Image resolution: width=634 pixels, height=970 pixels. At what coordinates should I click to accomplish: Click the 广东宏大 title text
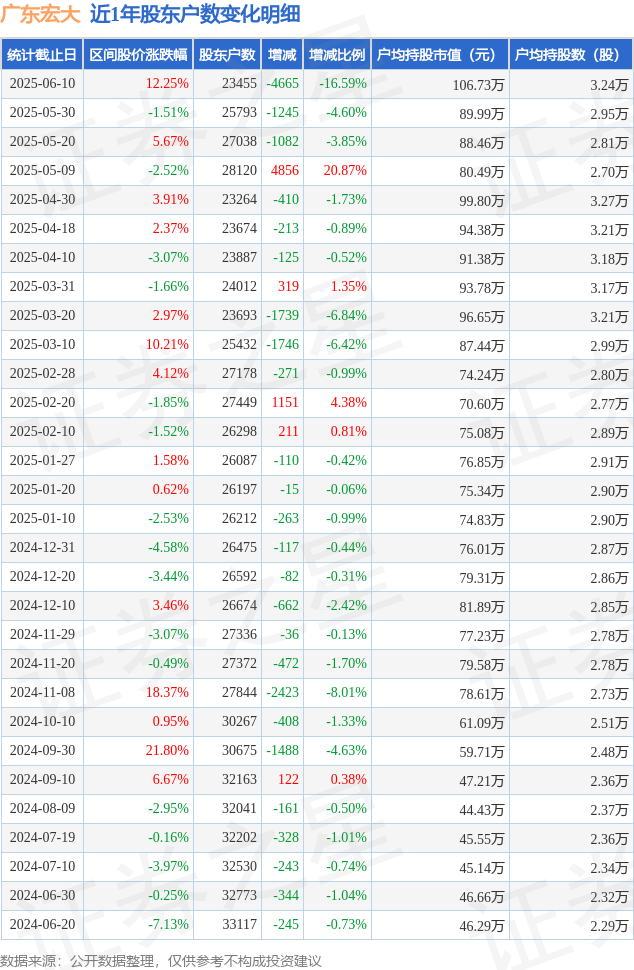coord(40,14)
